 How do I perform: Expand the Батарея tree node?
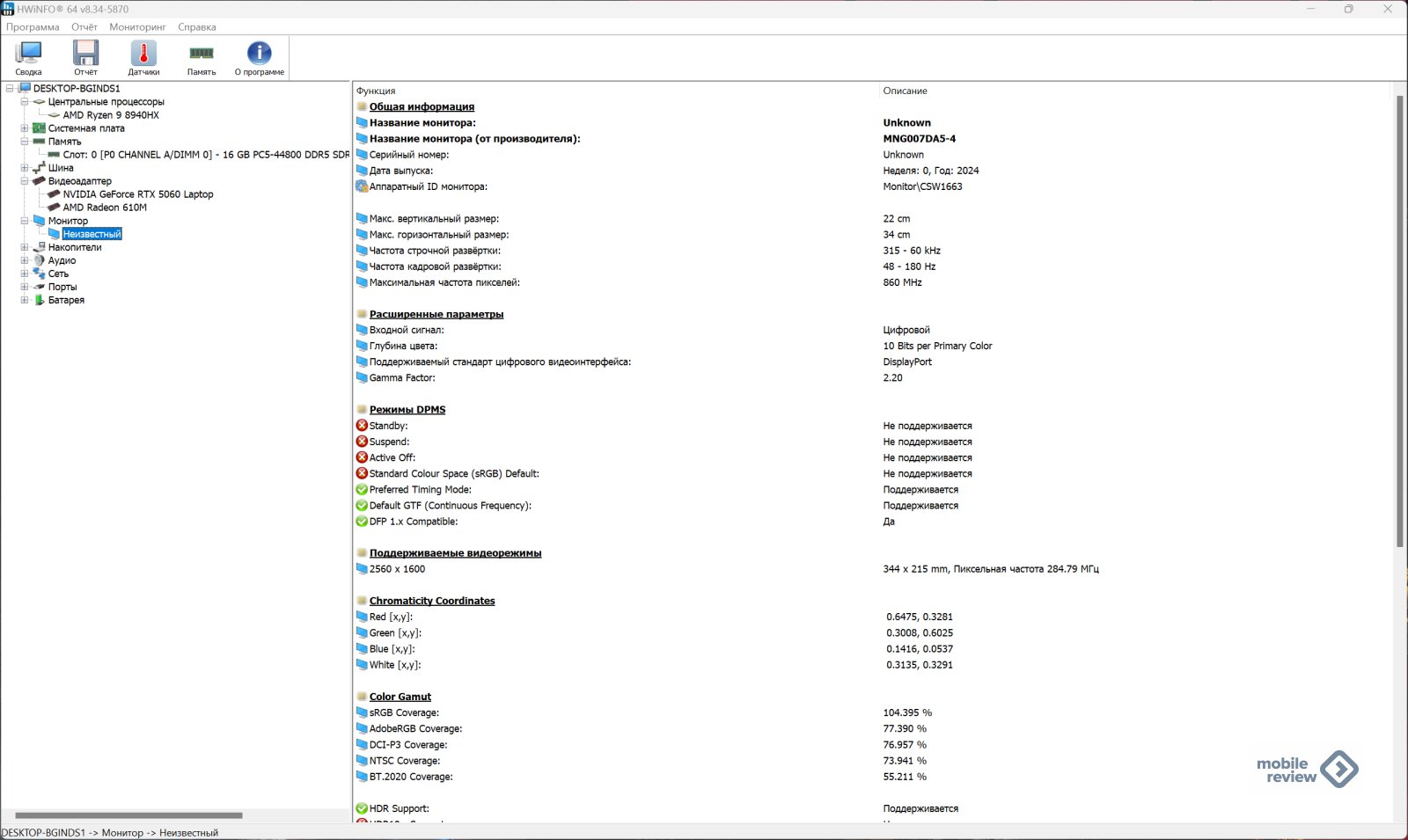pos(25,300)
